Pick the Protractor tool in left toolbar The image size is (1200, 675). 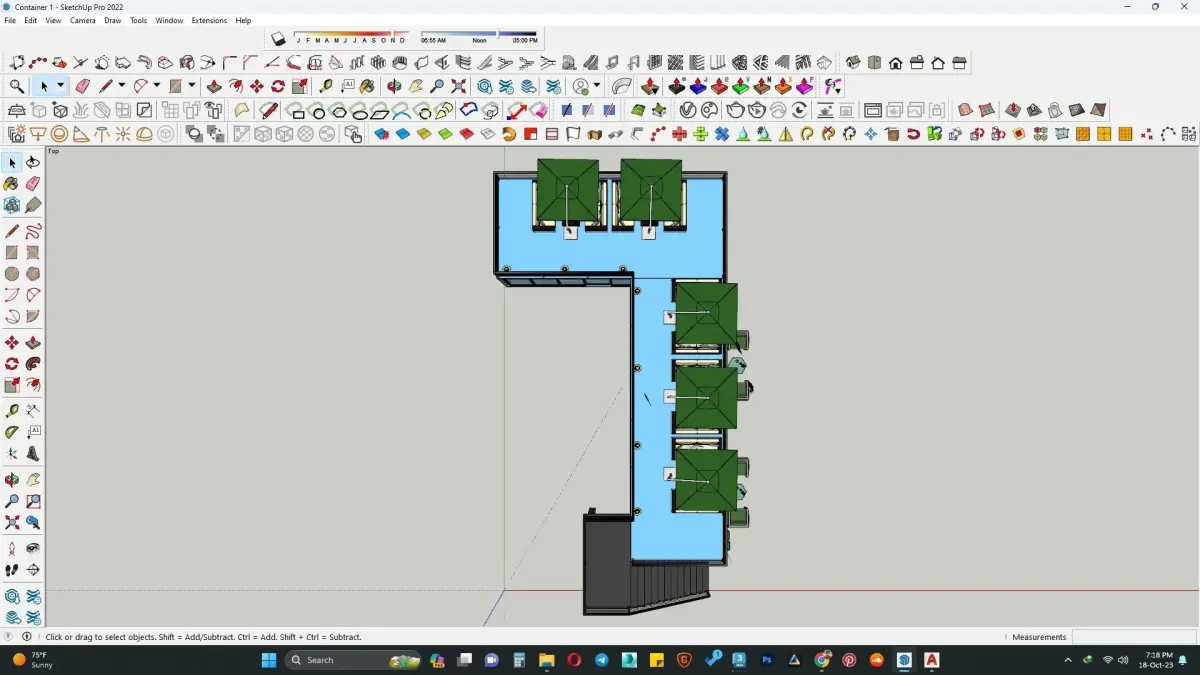pyautogui.click(x=12, y=432)
